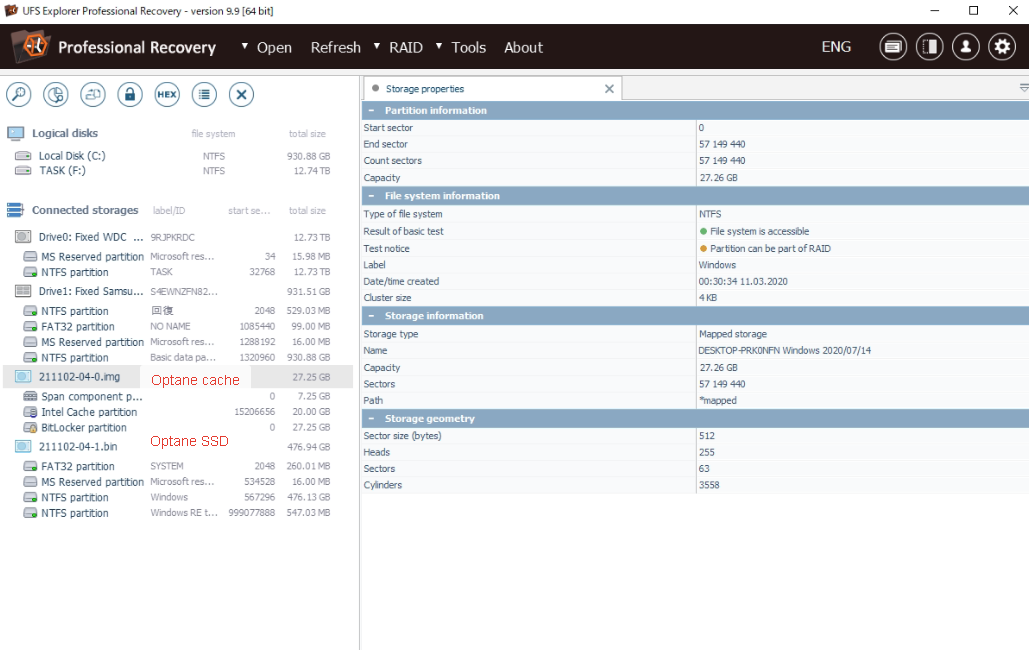Click the circled X close-storage tool
Image resolution: width=1029 pixels, height=650 pixels.
coord(242,95)
